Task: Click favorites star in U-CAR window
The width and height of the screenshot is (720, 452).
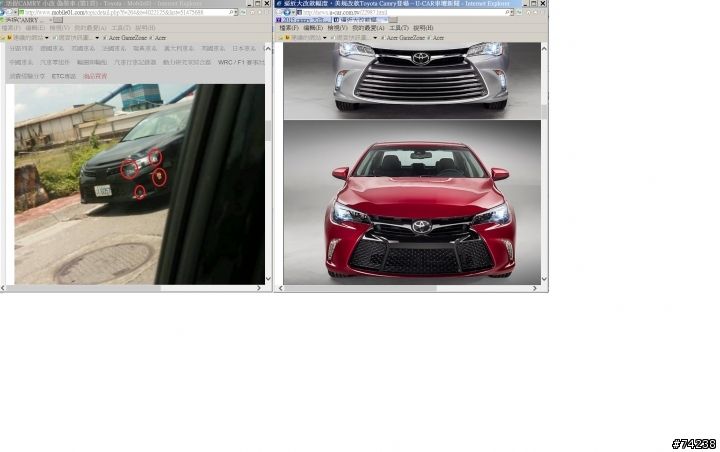Action: point(535,12)
